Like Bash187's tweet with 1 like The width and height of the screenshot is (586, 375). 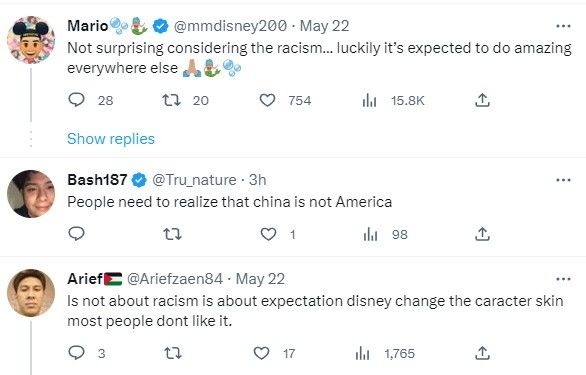[268, 234]
